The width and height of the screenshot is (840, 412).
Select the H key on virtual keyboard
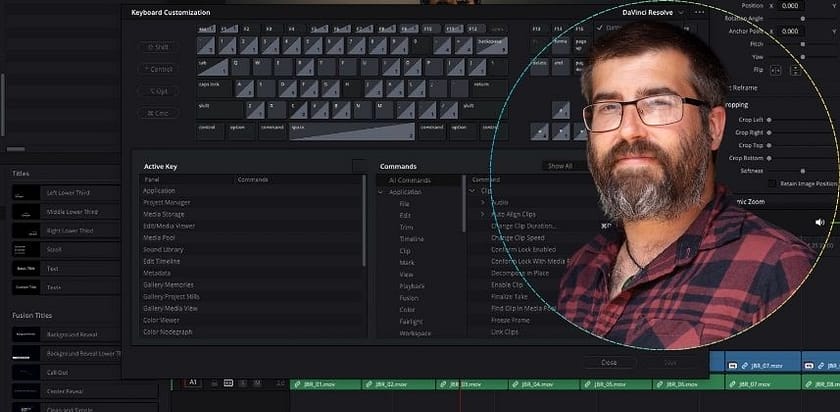coord(352,88)
